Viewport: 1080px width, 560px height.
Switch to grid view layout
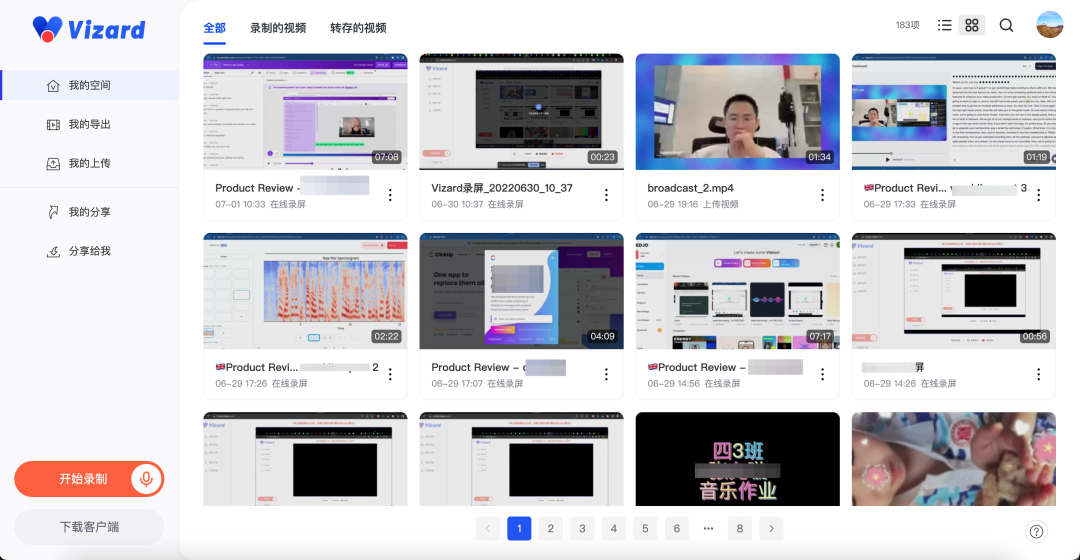971,25
